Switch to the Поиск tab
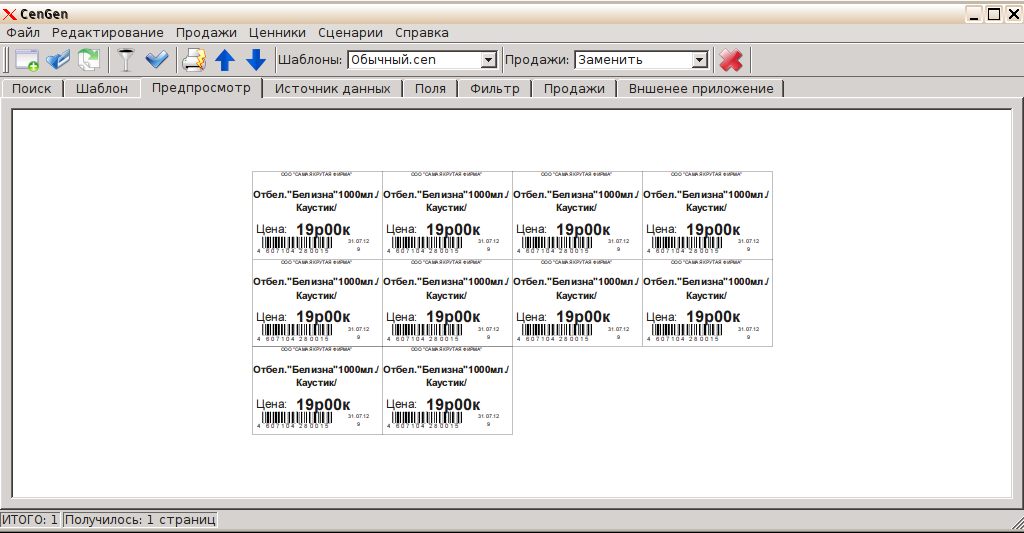The height and width of the screenshot is (533, 1024). point(32,88)
